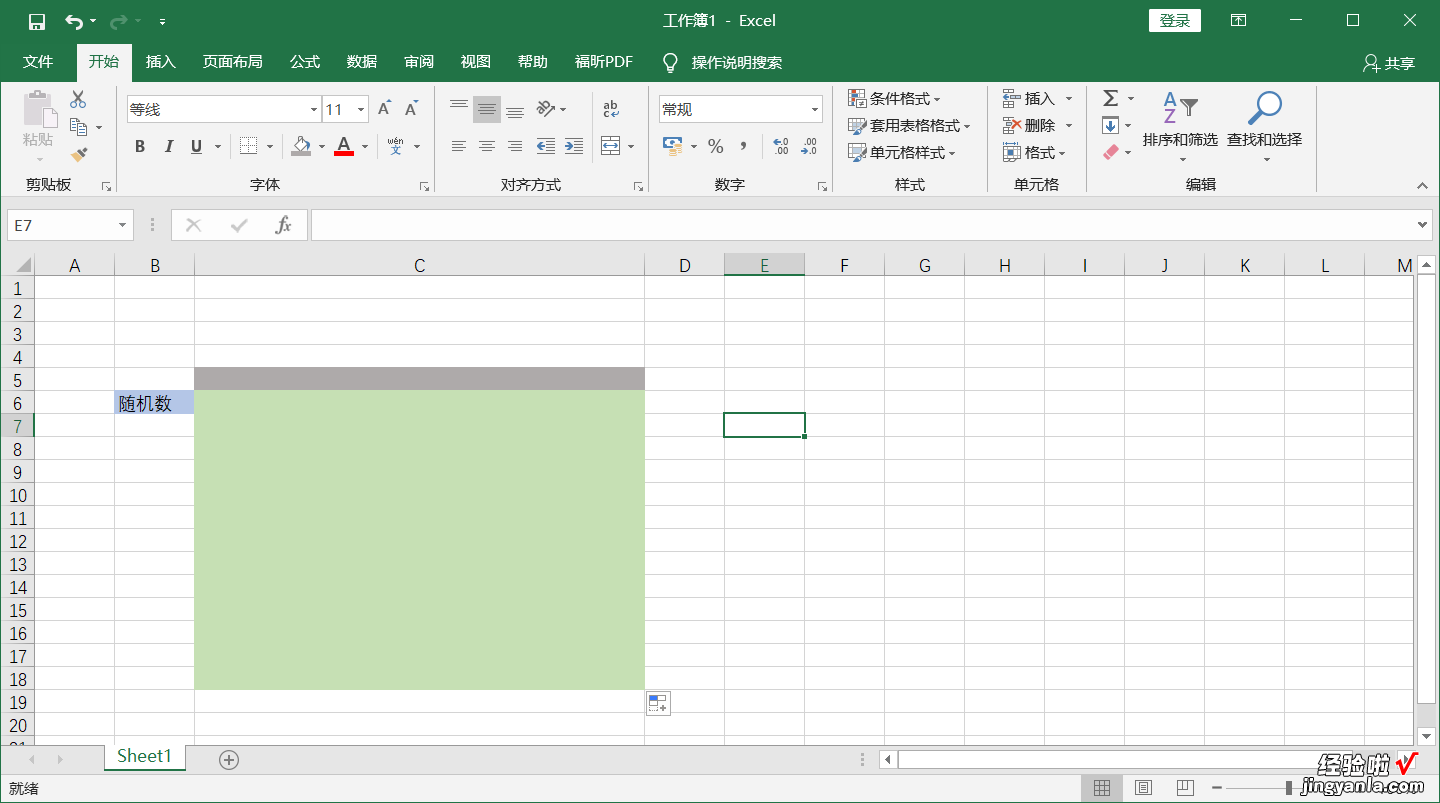Align text left
Viewport: 1440px width, 803px height.
tap(459, 146)
